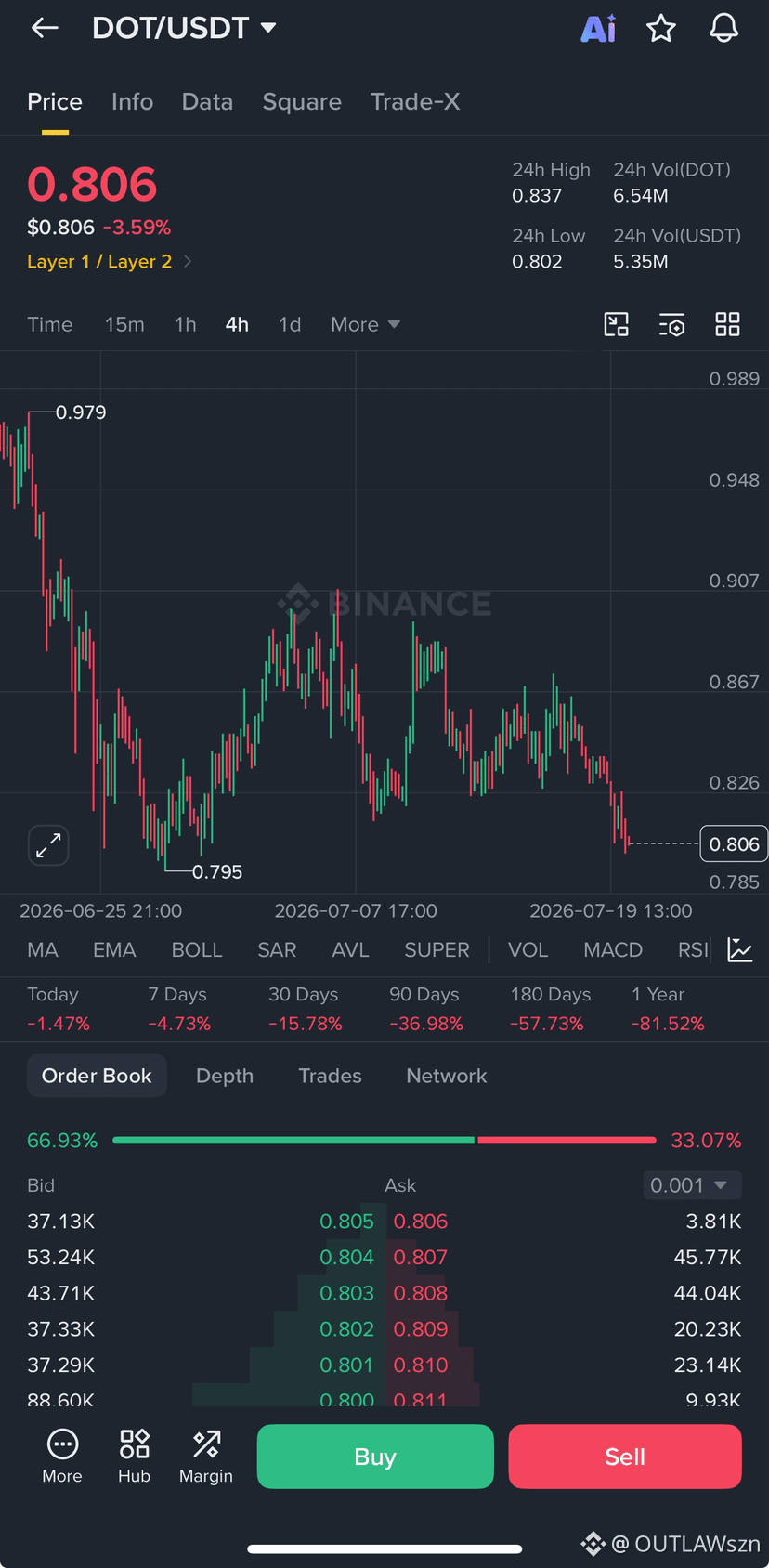The height and width of the screenshot is (1568, 769).
Task: Select the 15m interval
Action: coord(124,324)
